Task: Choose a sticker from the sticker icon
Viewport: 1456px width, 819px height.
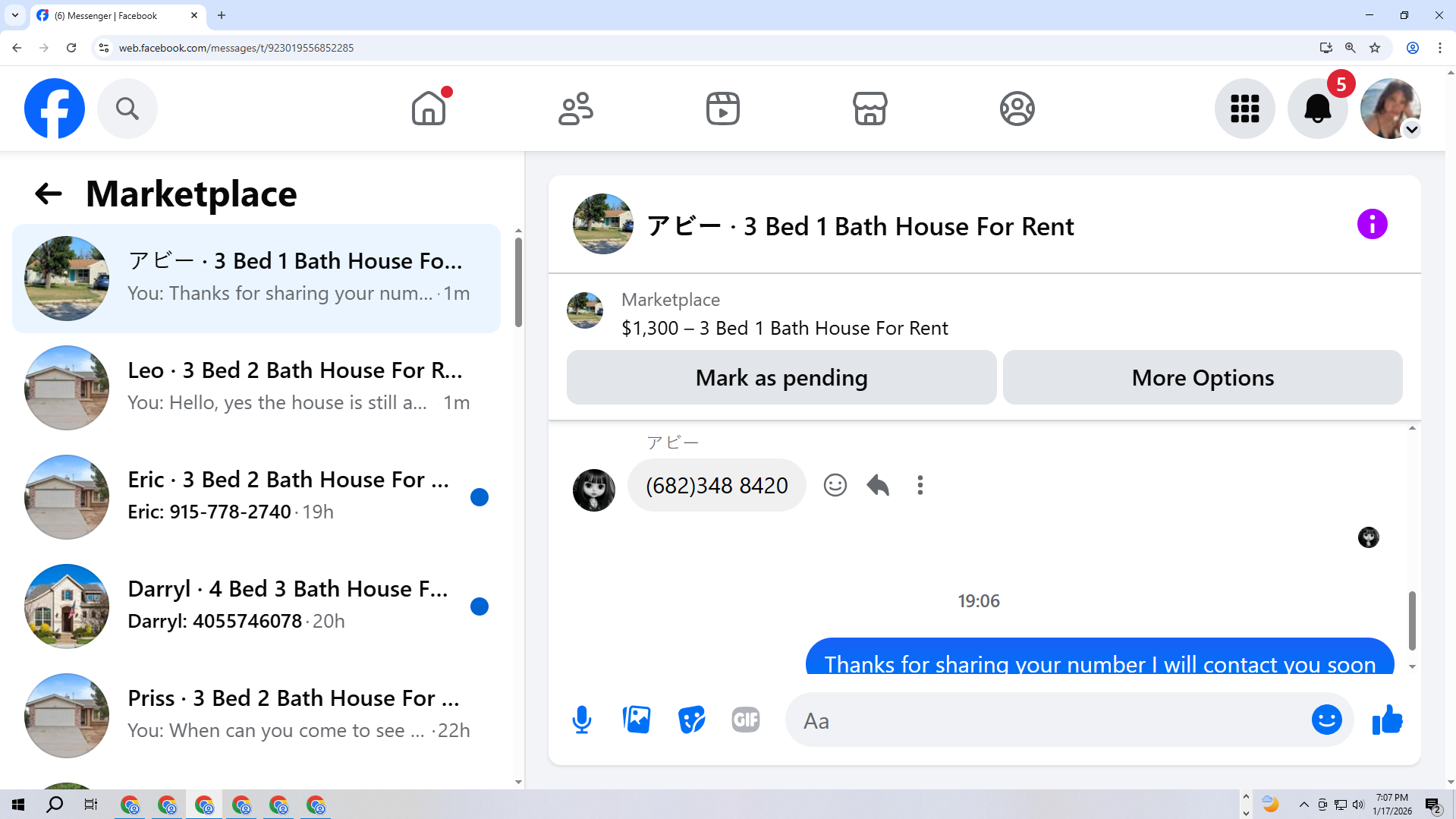Action: point(691,720)
